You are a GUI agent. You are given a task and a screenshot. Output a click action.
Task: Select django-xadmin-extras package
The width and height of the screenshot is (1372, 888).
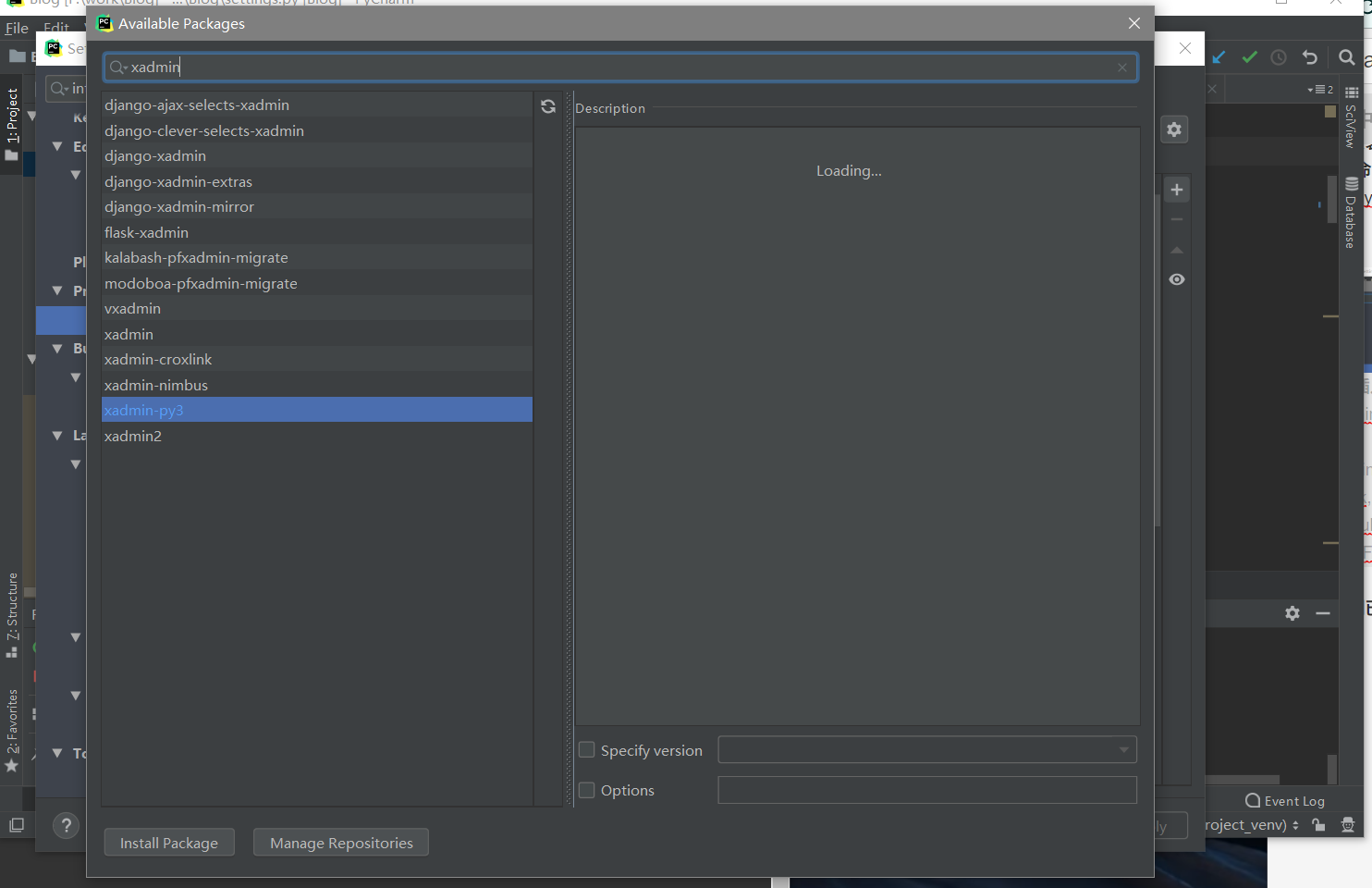(317, 181)
